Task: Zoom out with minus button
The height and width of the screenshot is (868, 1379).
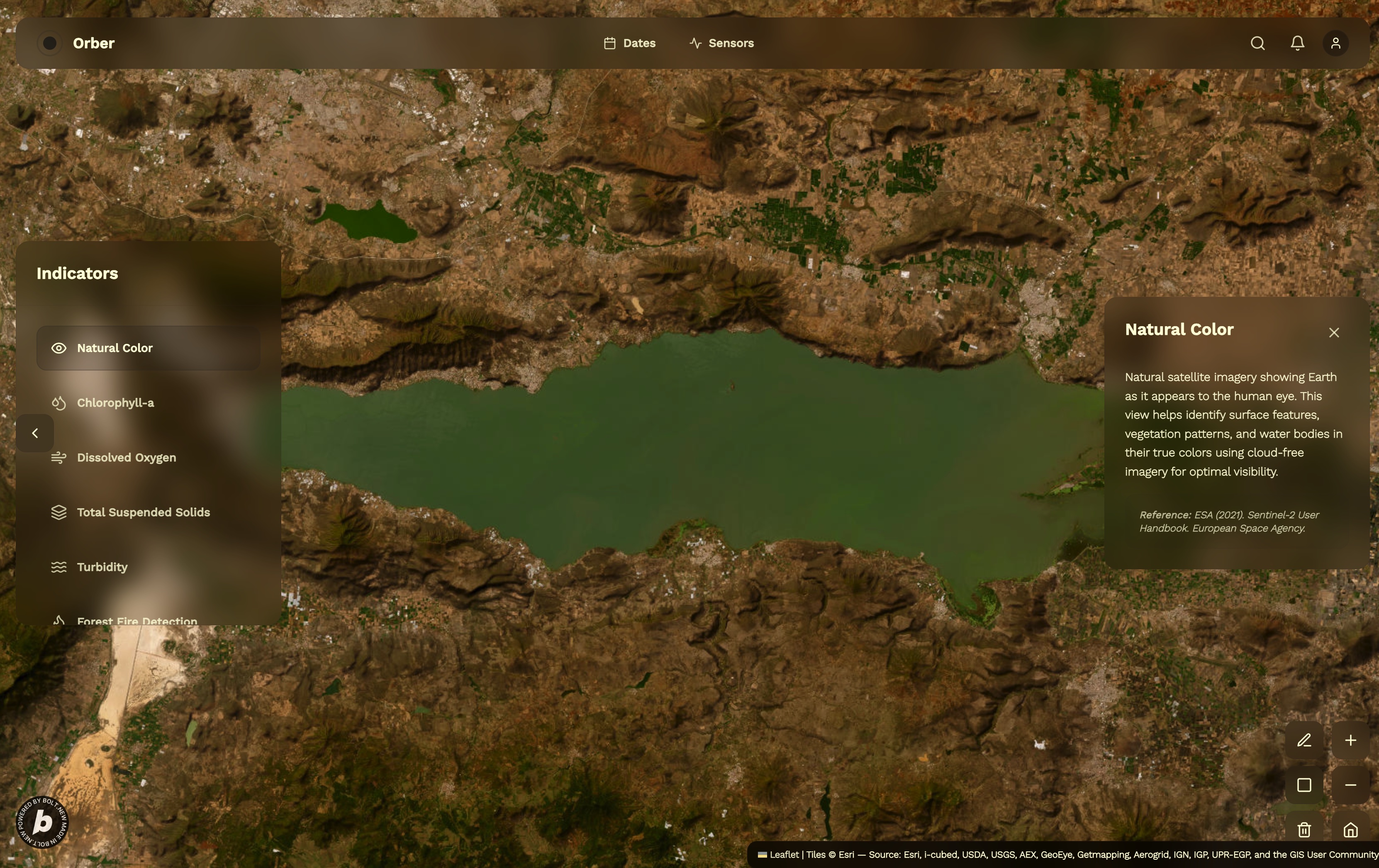Action: pyautogui.click(x=1350, y=785)
